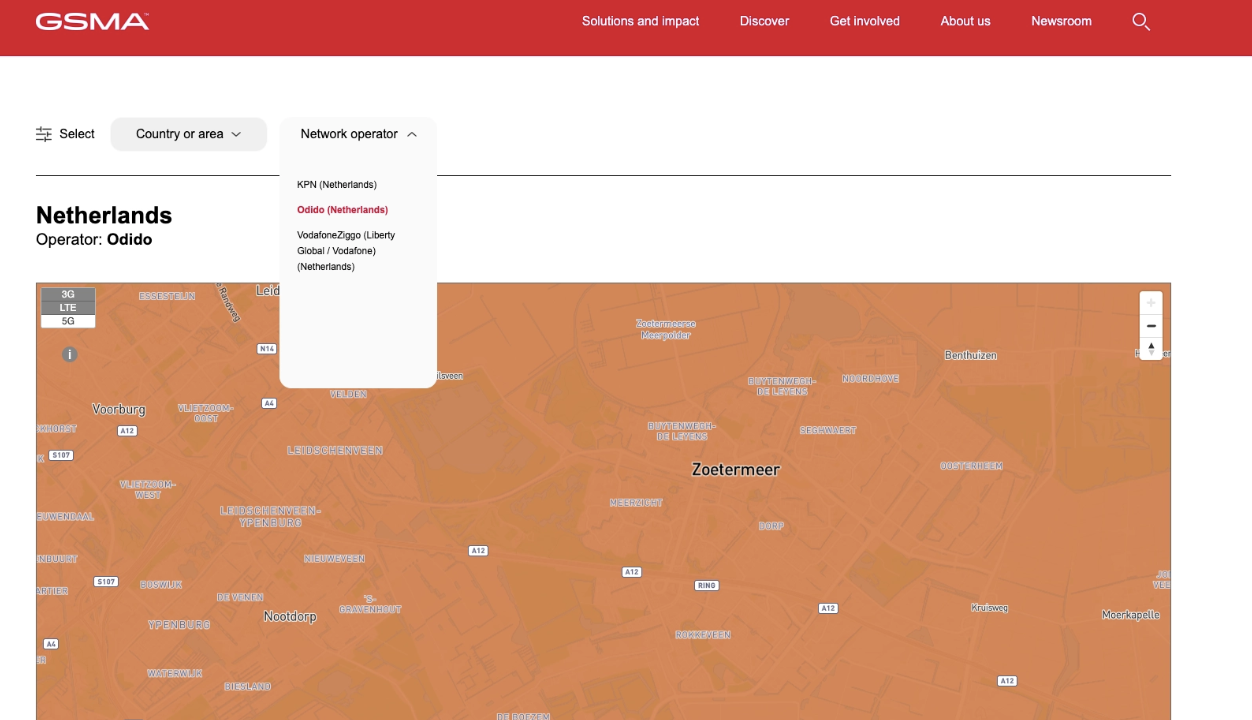Open the About us menu
Screen dimensions: 1252x720
coord(965,21)
